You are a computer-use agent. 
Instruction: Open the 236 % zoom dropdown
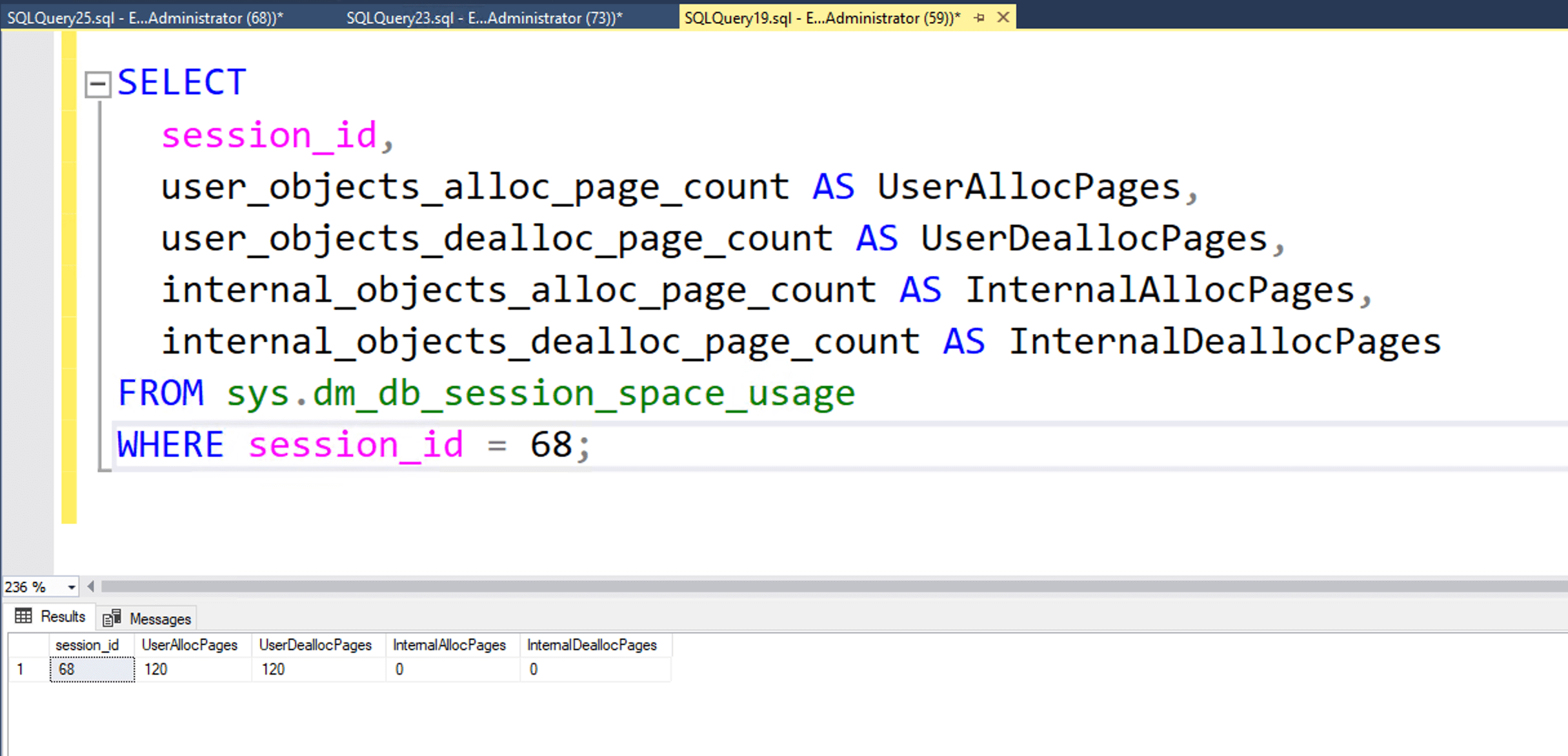[x=71, y=587]
